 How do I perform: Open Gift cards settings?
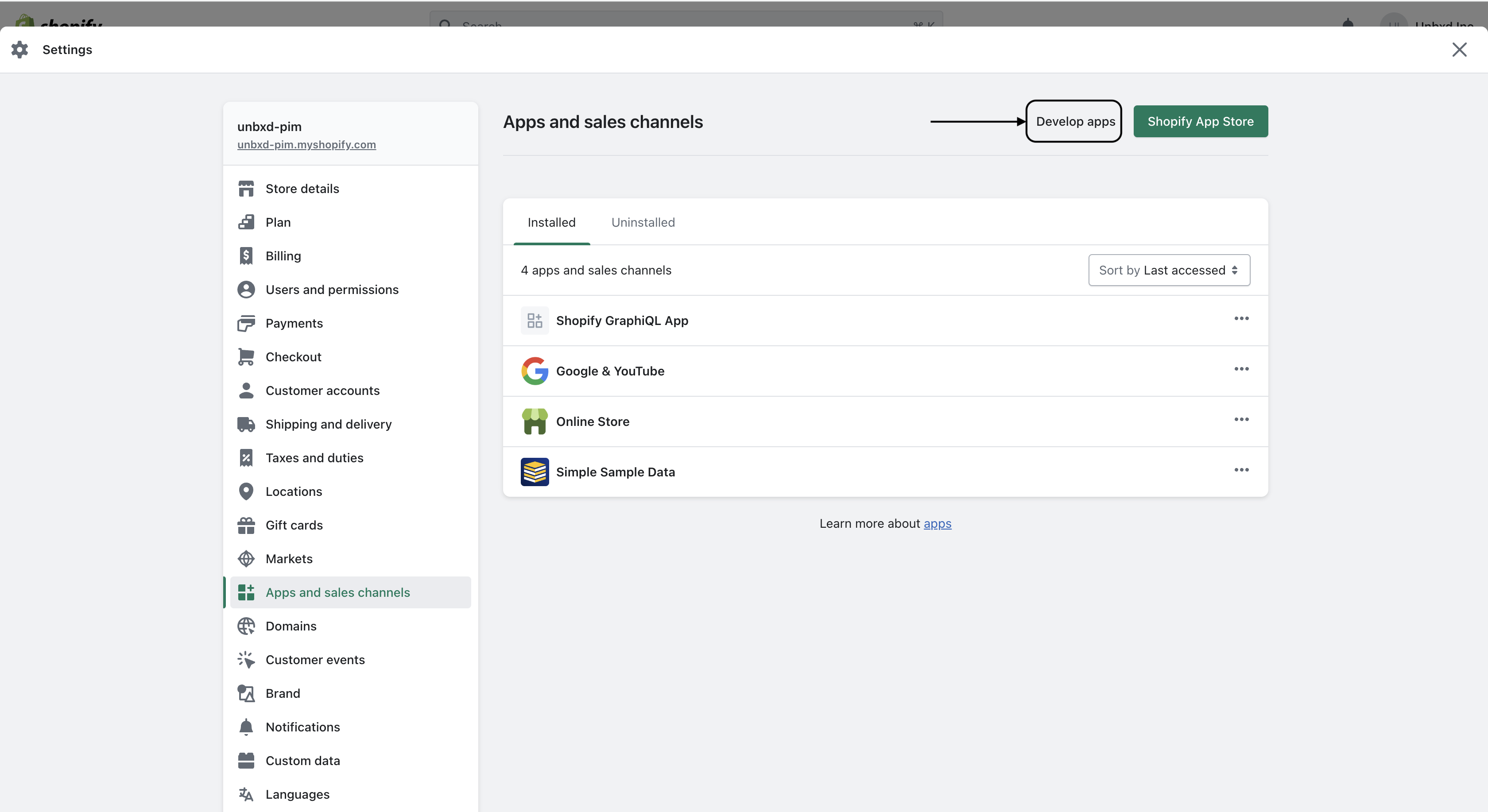coord(351,525)
